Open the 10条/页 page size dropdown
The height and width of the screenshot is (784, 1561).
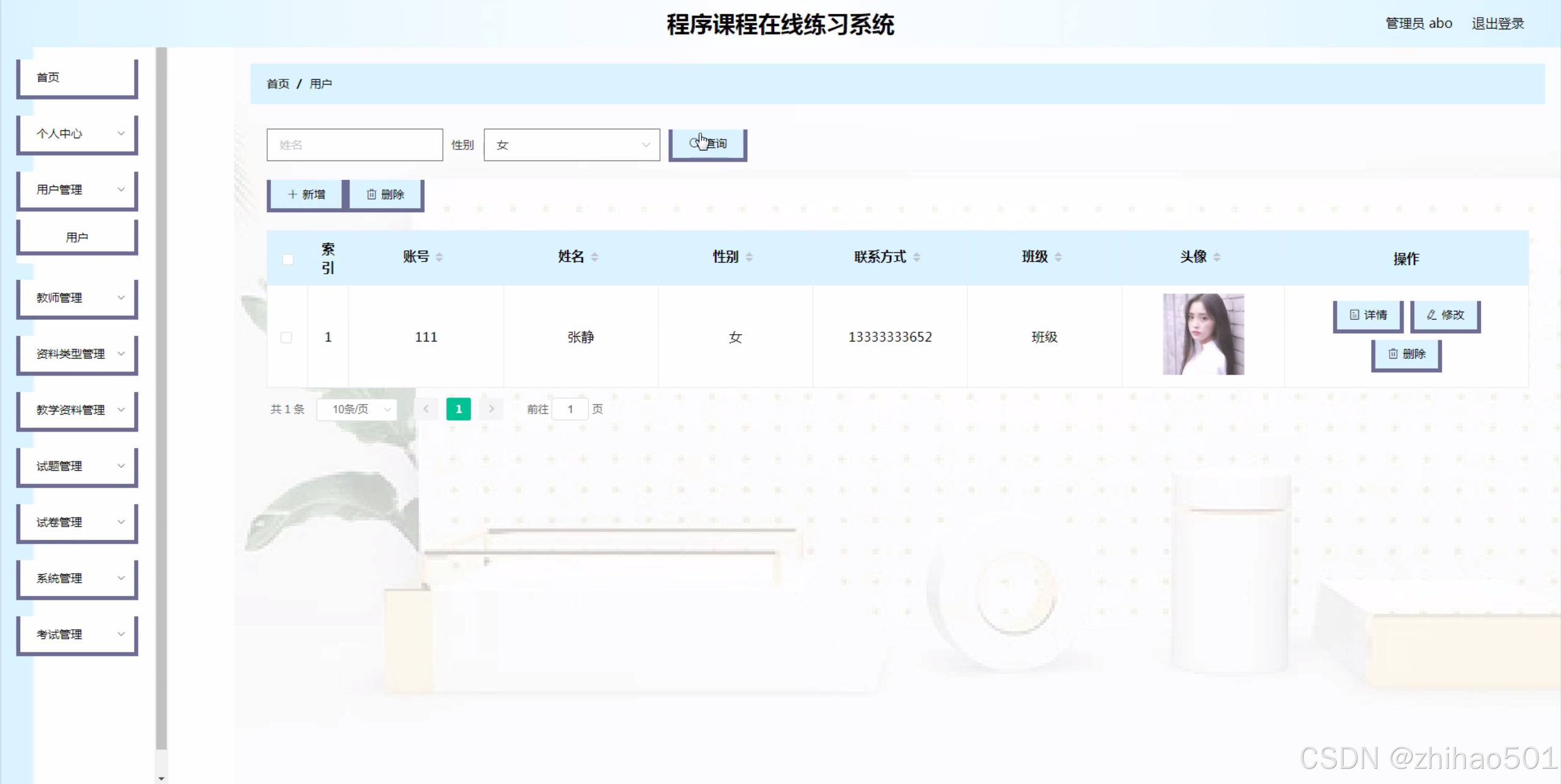(357, 409)
